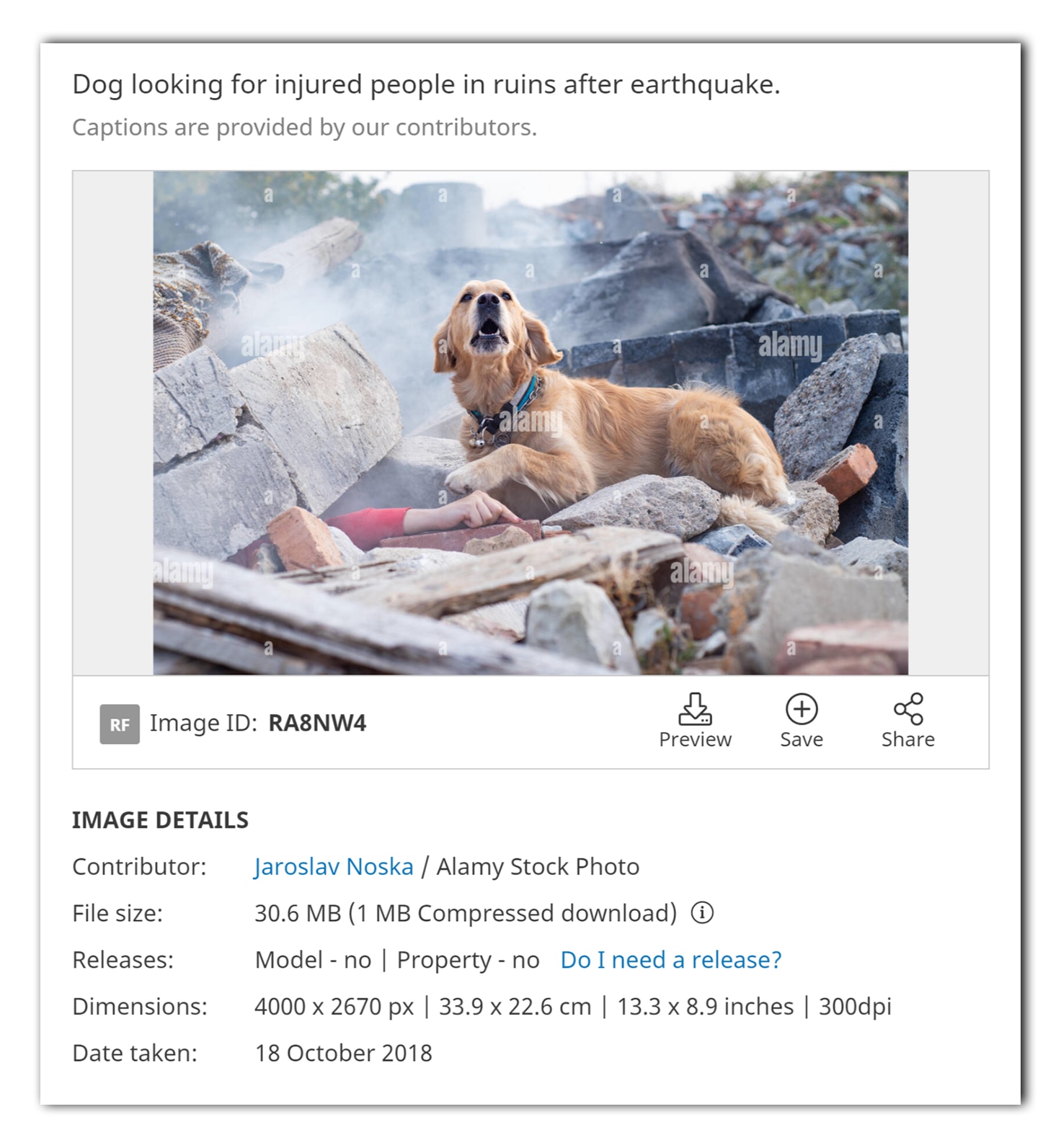1061x1148 pixels.
Task: Click the image ID code RA8NW4
Action: pos(317,723)
